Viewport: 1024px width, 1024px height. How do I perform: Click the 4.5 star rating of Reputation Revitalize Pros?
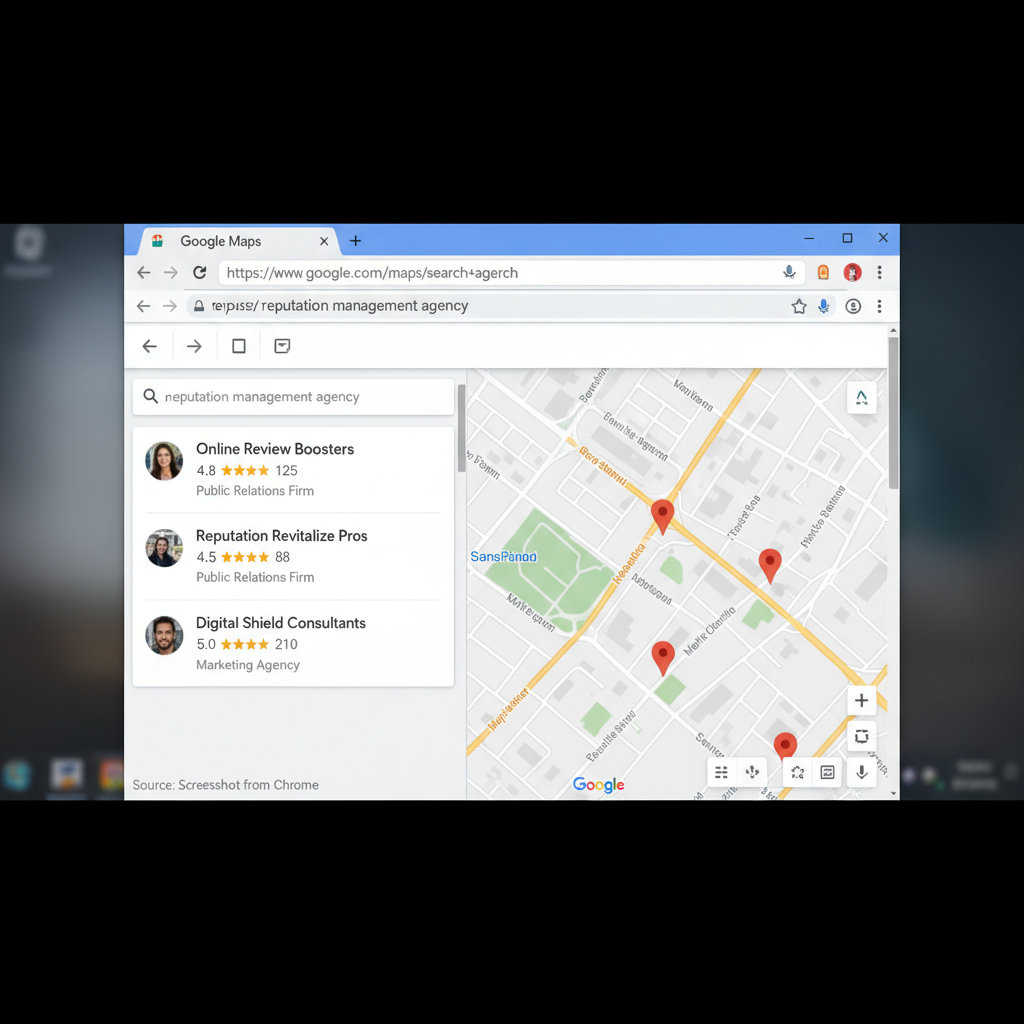pyautogui.click(x=243, y=557)
